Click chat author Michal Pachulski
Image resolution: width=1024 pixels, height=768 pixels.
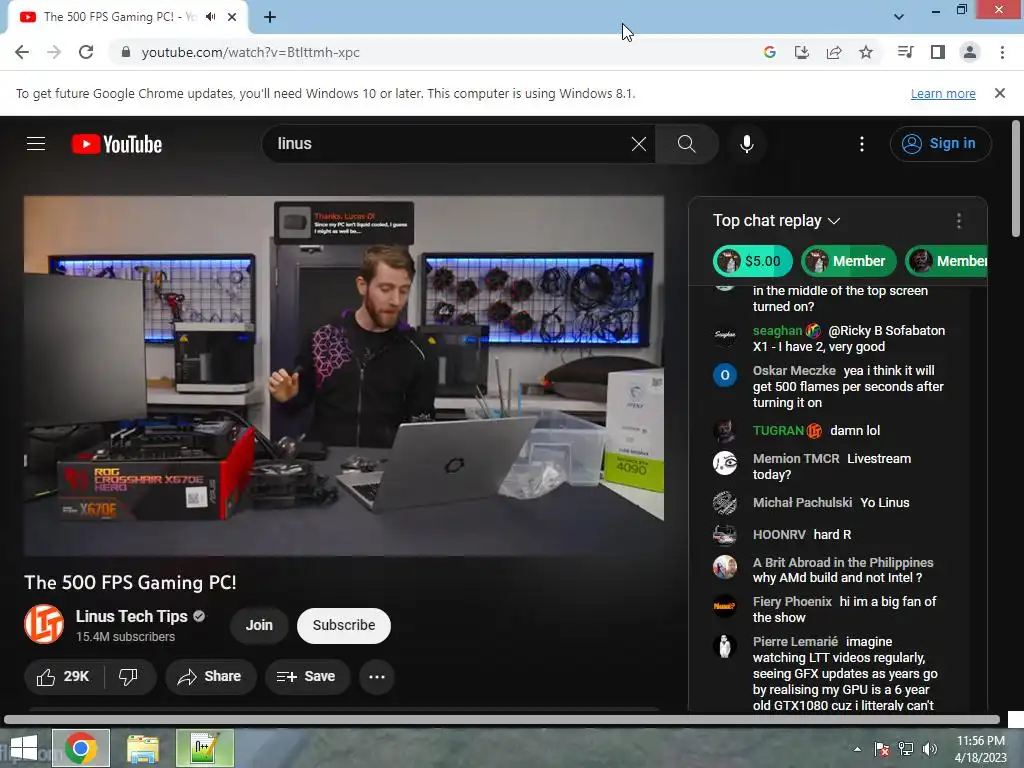point(802,502)
